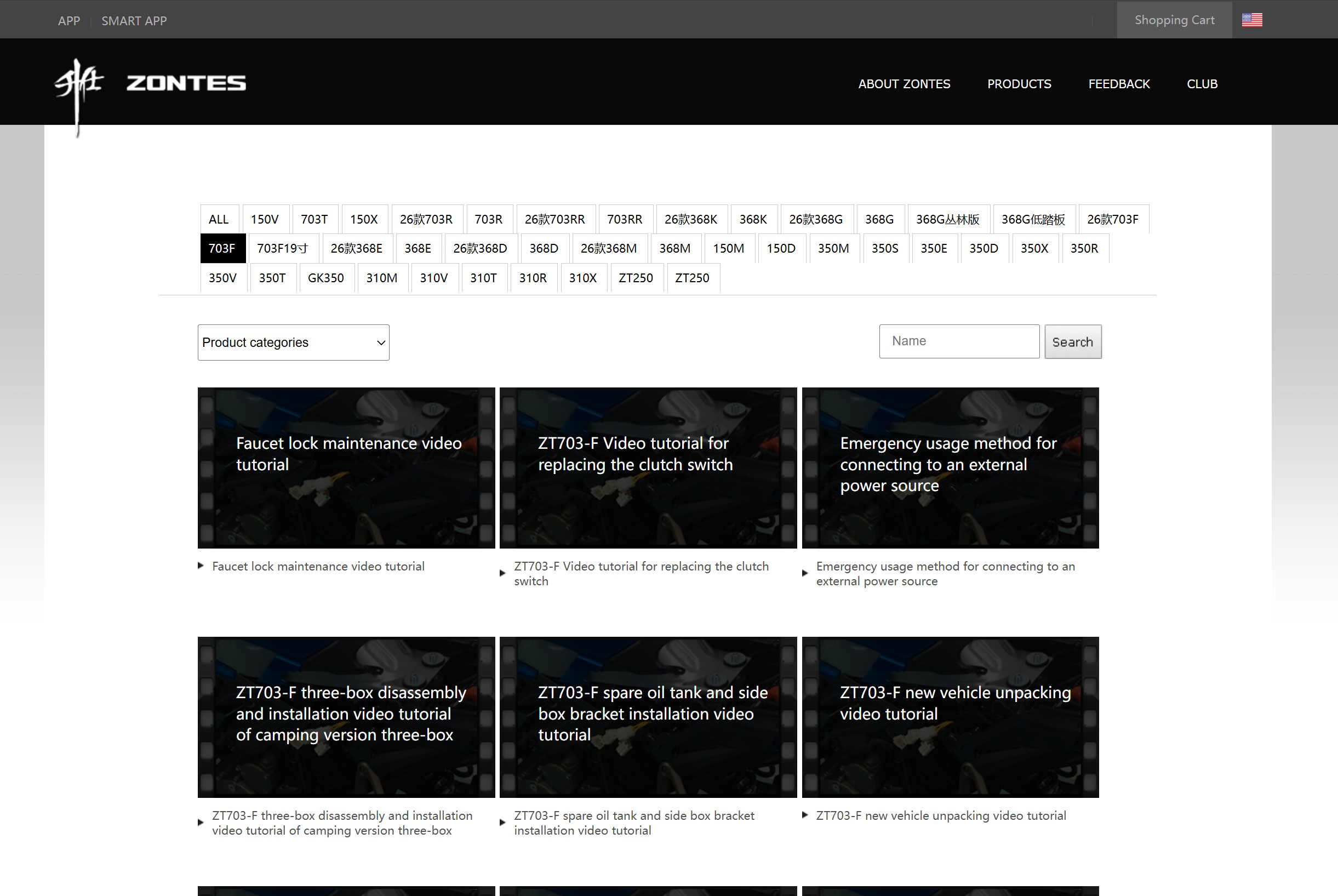Image resolution: width=1338 pixels, height=896 pixels.
Task: Select the 26款703RR model tab
Action: 556,219
